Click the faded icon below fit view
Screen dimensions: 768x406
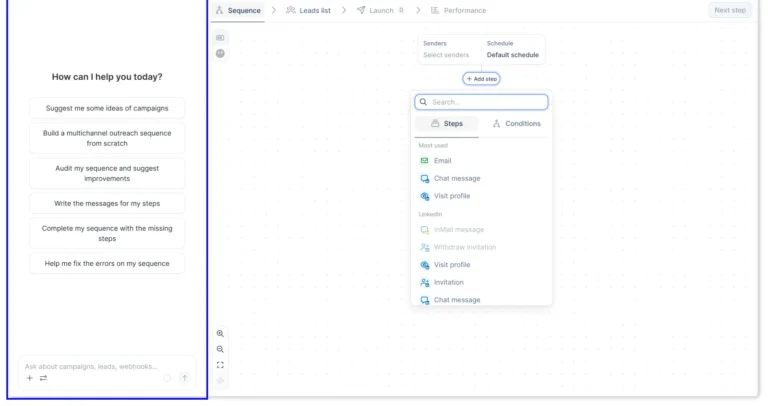pyautogui.click(x=220, y=381)
